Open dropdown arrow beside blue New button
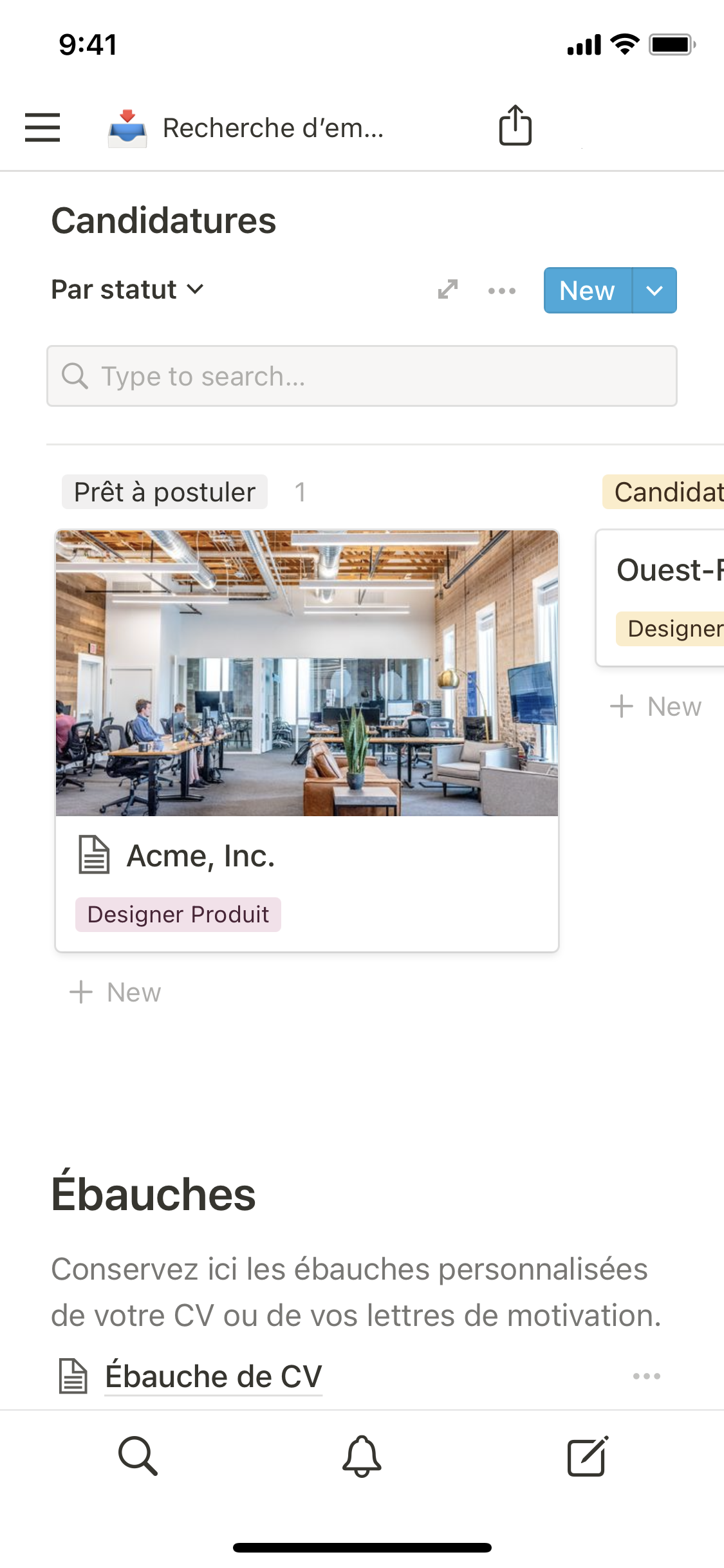The height and width of the screenshot is (1568, 724). [x=654, y=291]
